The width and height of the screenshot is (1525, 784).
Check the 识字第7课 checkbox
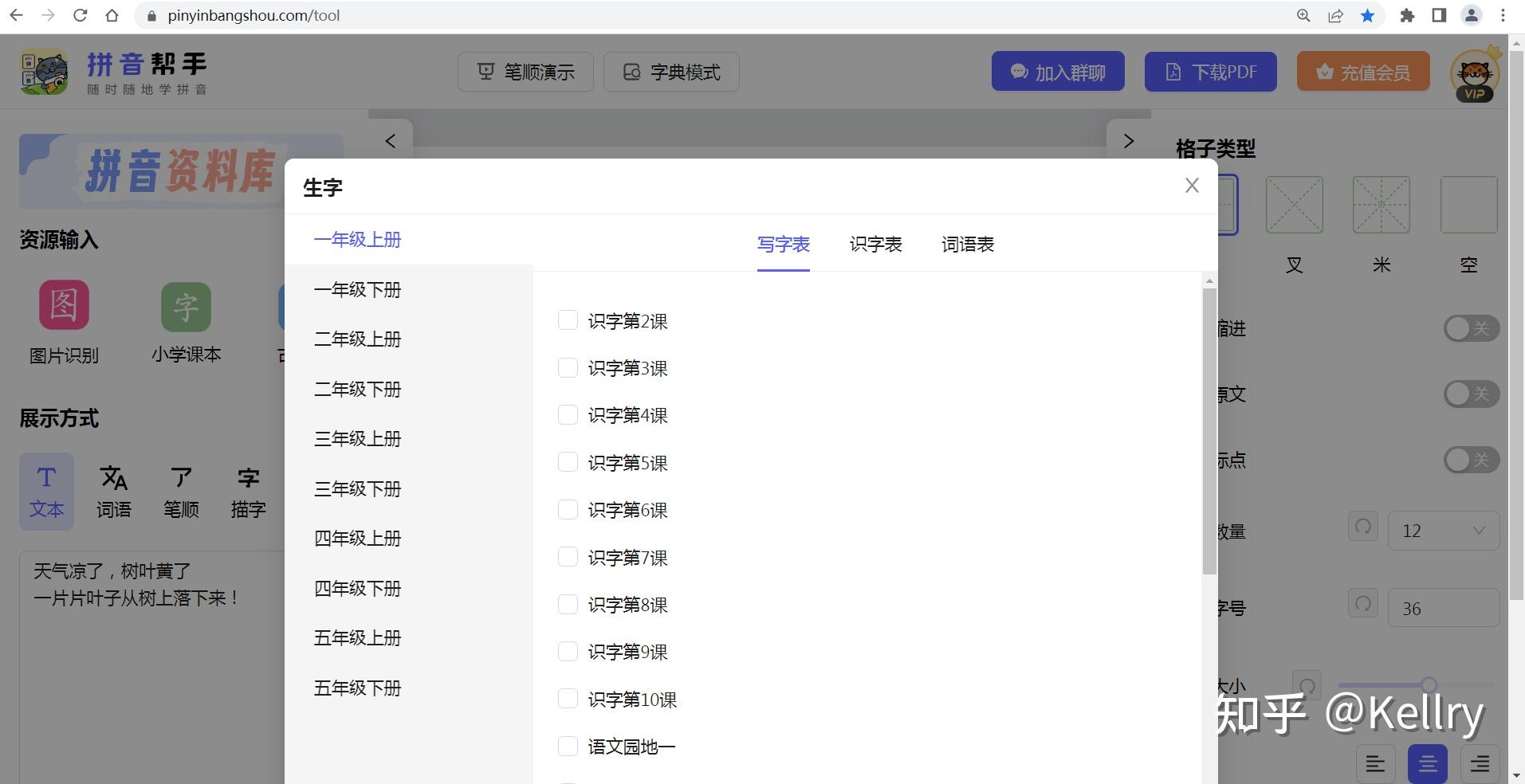(x=568, y=557)
